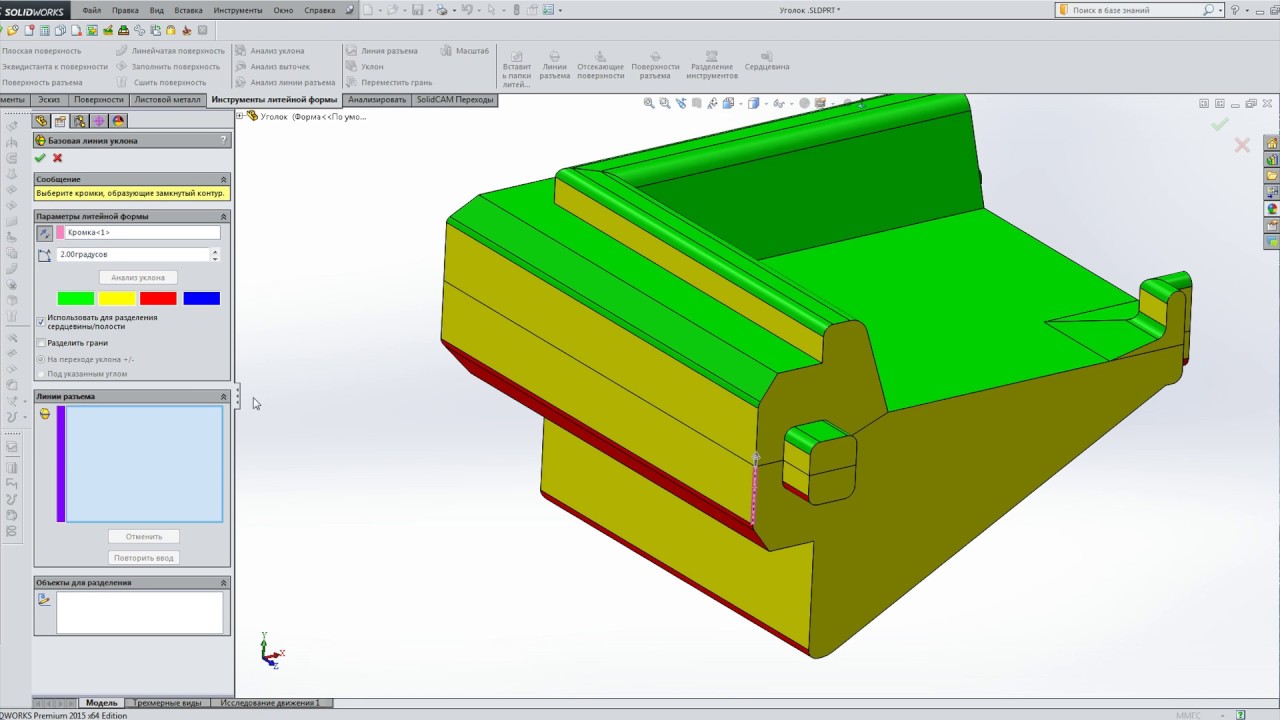
Task: Open File Explorer task pane tab
Action: coord(1272,176)
